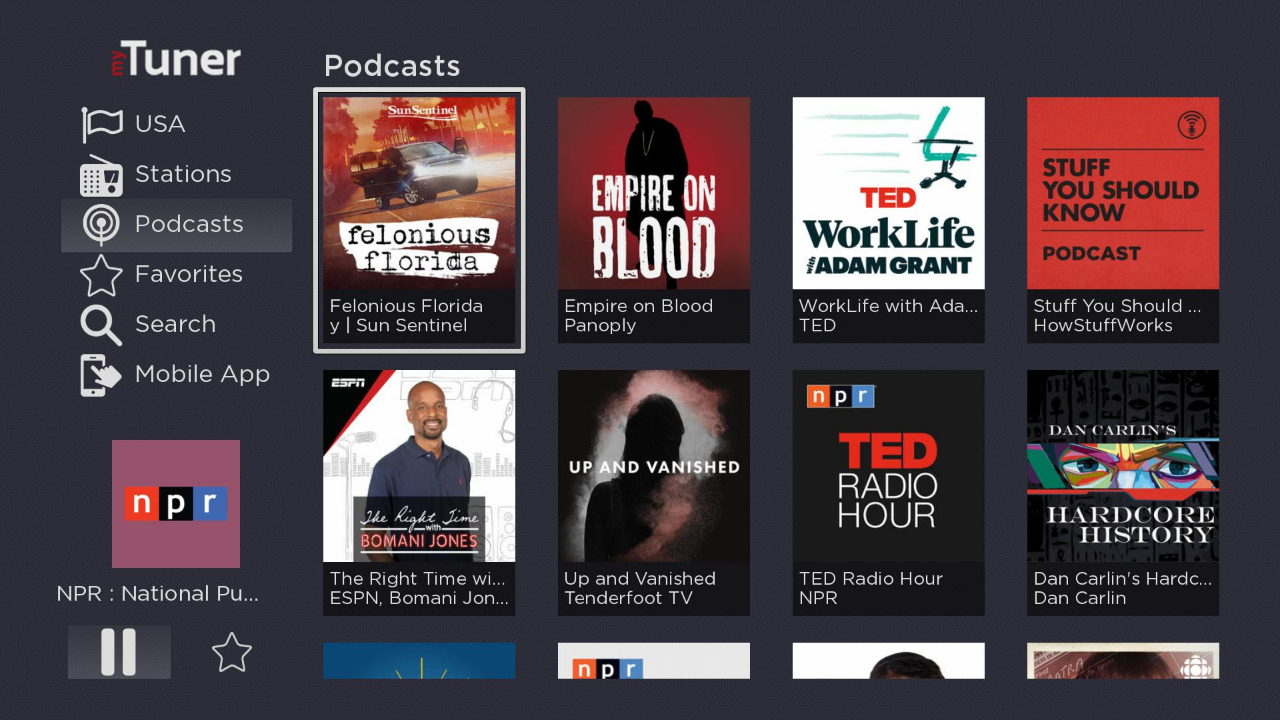Click 'NPR : National Pu...' now-playing title
Viewport: 1280px width, 720px height.
158,594
